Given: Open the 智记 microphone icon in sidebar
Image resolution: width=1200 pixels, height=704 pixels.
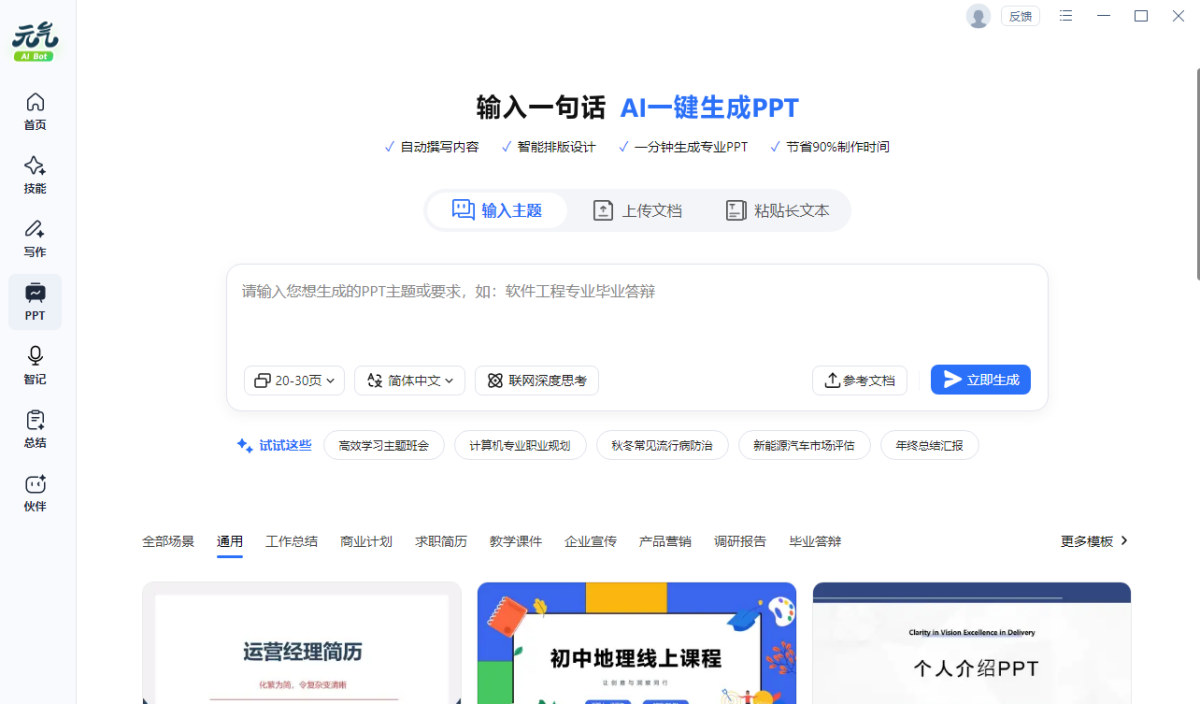Looking at the screenshot, I should click(35, 365).
